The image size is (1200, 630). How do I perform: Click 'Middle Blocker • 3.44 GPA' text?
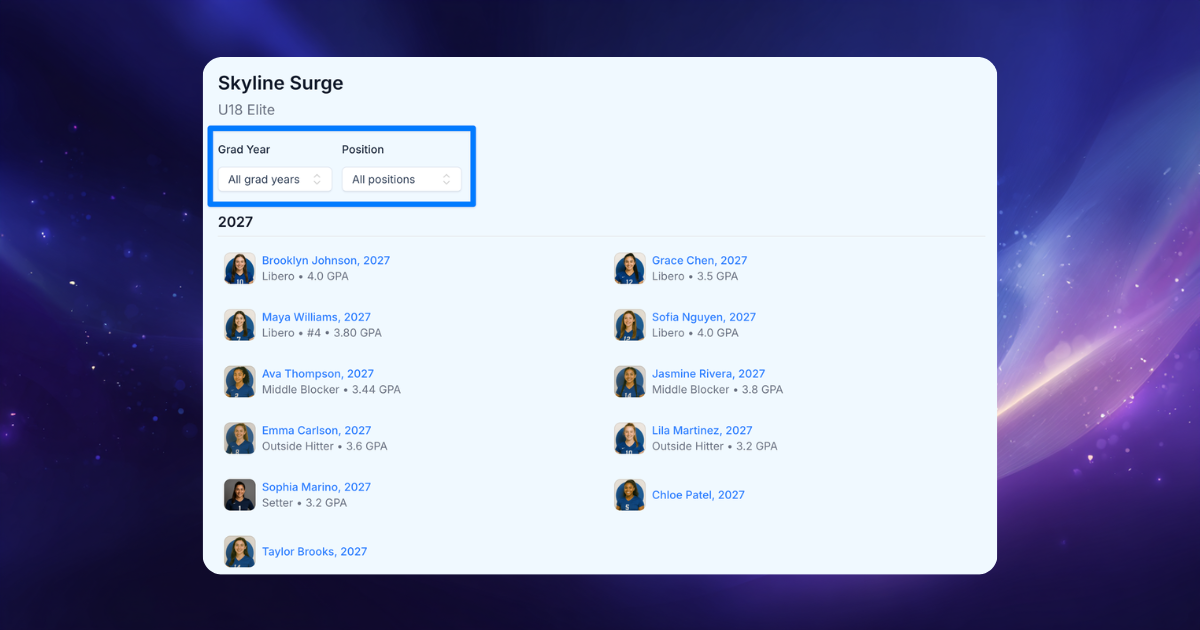point(331,390)
